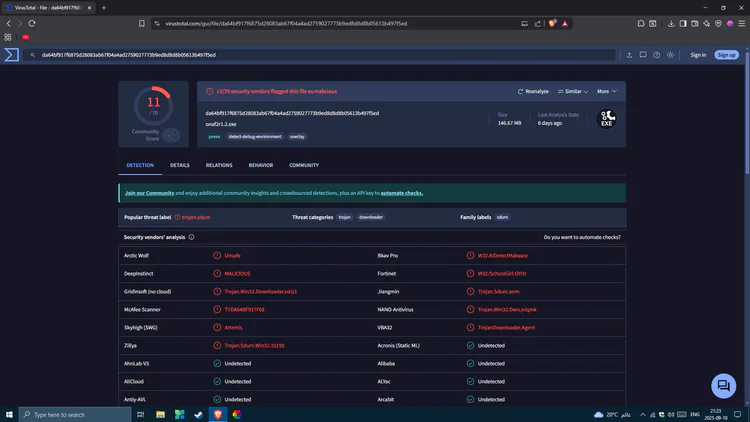Click the upload file icon in VirusTotal header
This screenshot has height=422, width=750.
coord(629,55)
